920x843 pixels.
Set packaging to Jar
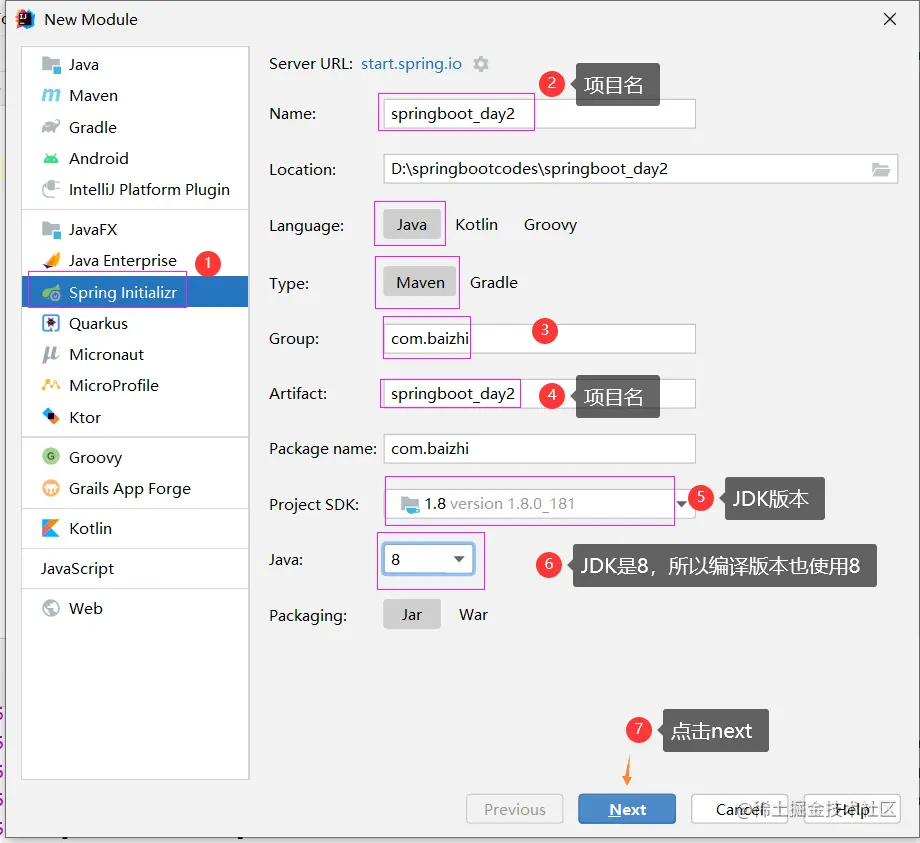click(x=412, y=614)
